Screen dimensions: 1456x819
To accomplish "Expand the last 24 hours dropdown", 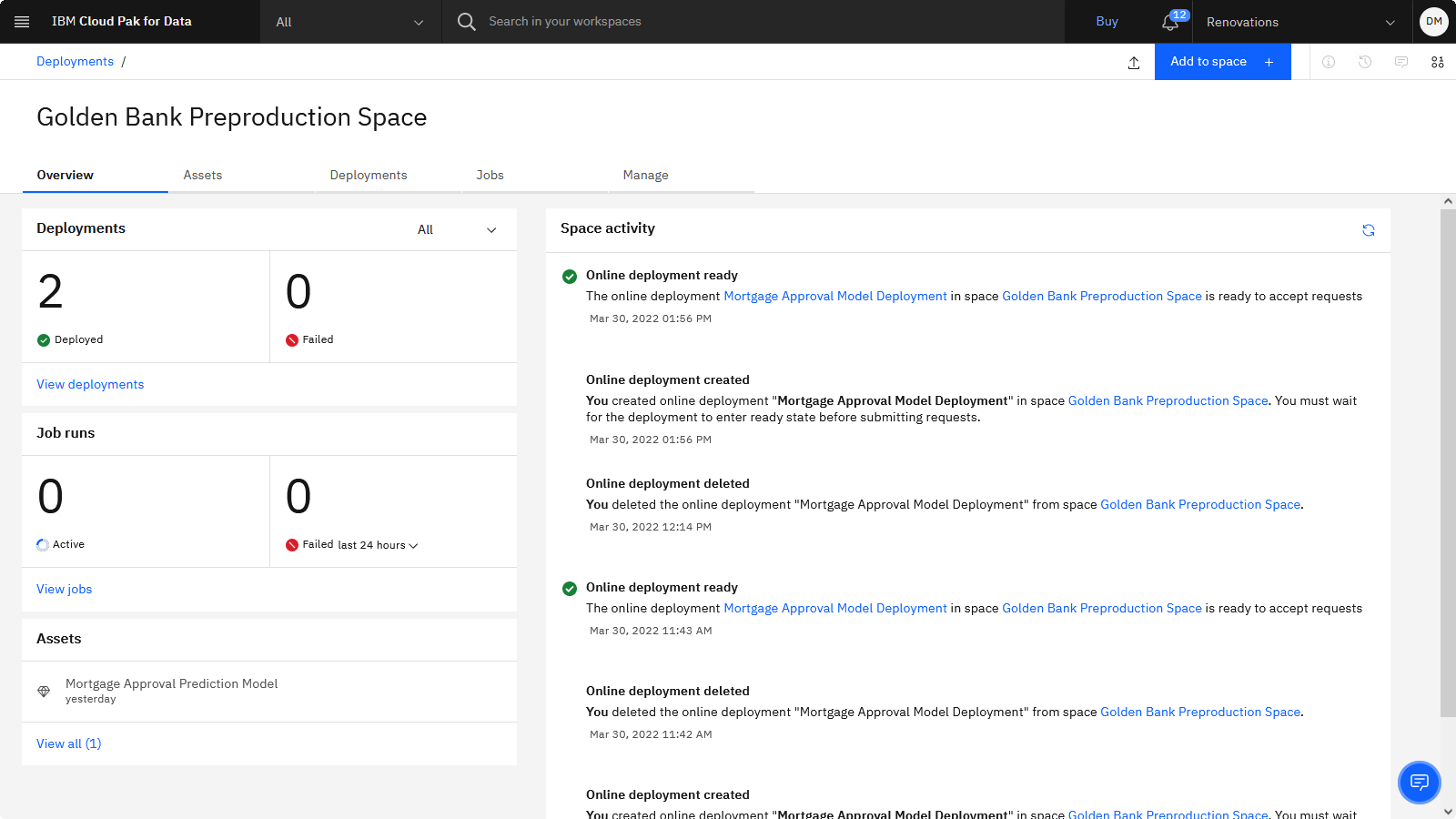I will (x=379, y=545).
